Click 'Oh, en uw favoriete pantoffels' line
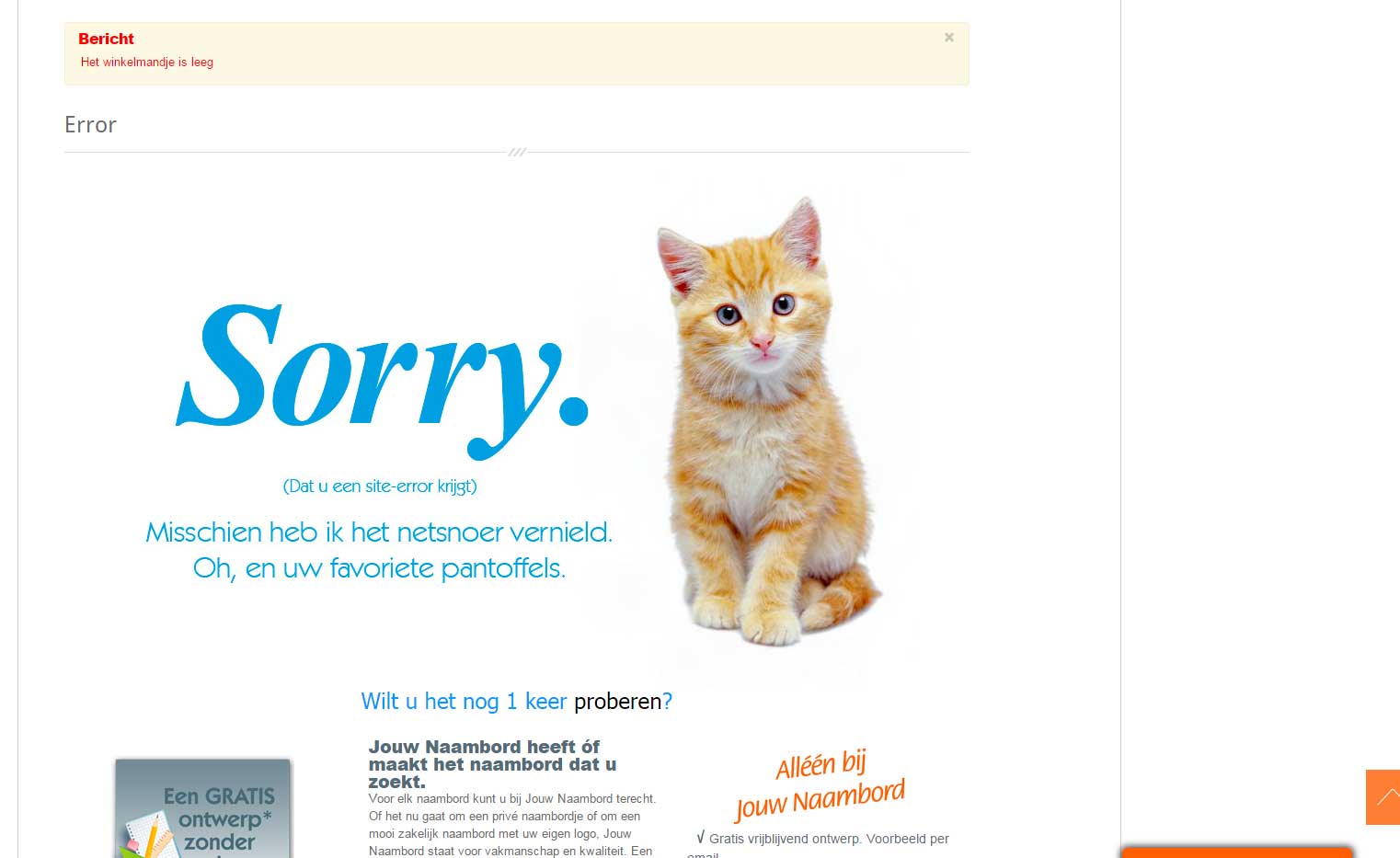Viewport: 1400px width, 858px height. [379, 568]
